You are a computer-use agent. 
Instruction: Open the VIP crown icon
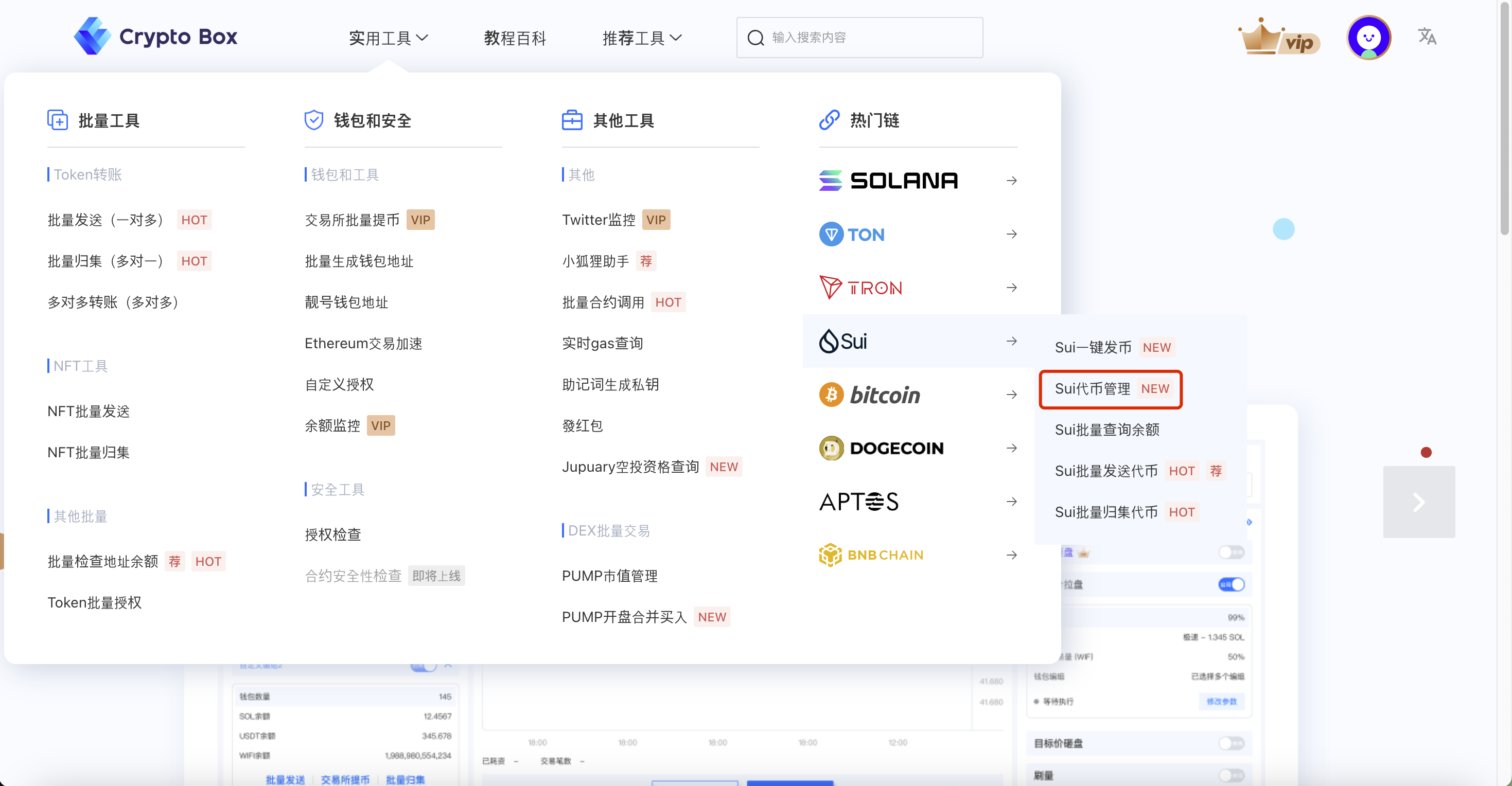point(1279,38)
